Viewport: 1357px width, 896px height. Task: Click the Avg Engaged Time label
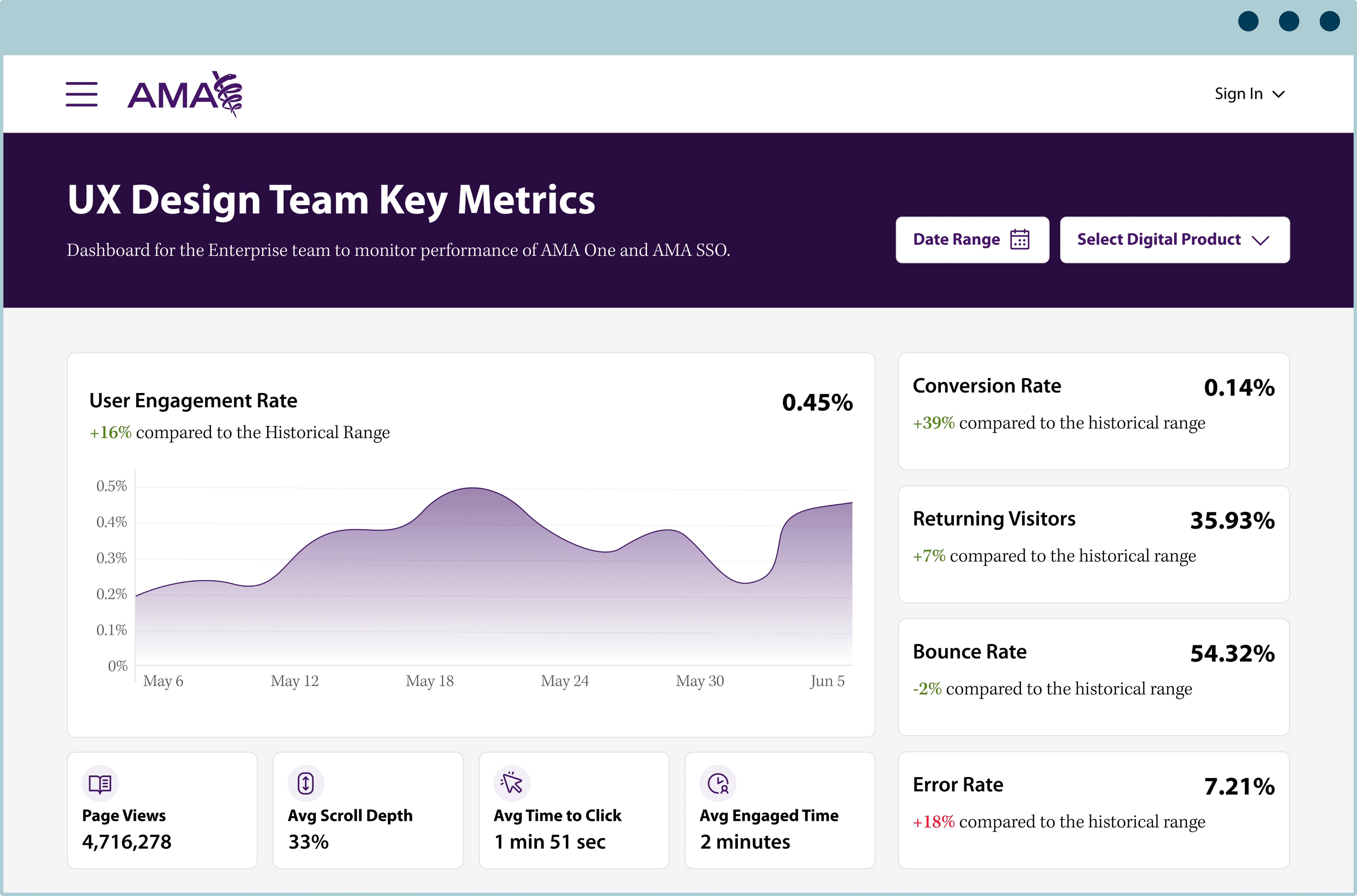[x=769, y=815]
